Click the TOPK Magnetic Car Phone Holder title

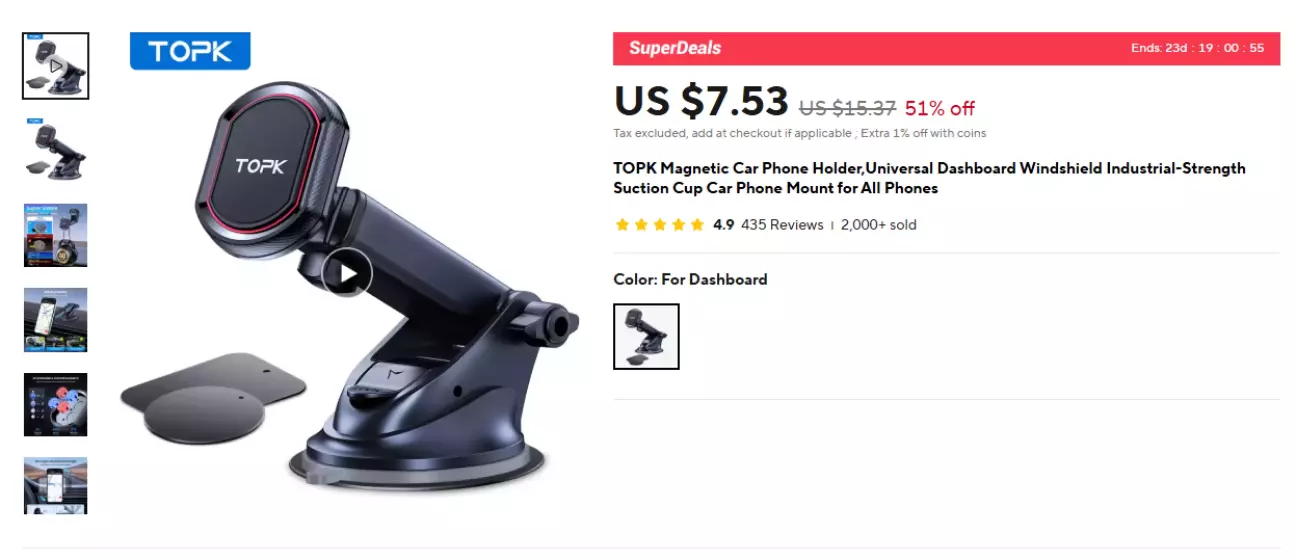tap(930, 178)
